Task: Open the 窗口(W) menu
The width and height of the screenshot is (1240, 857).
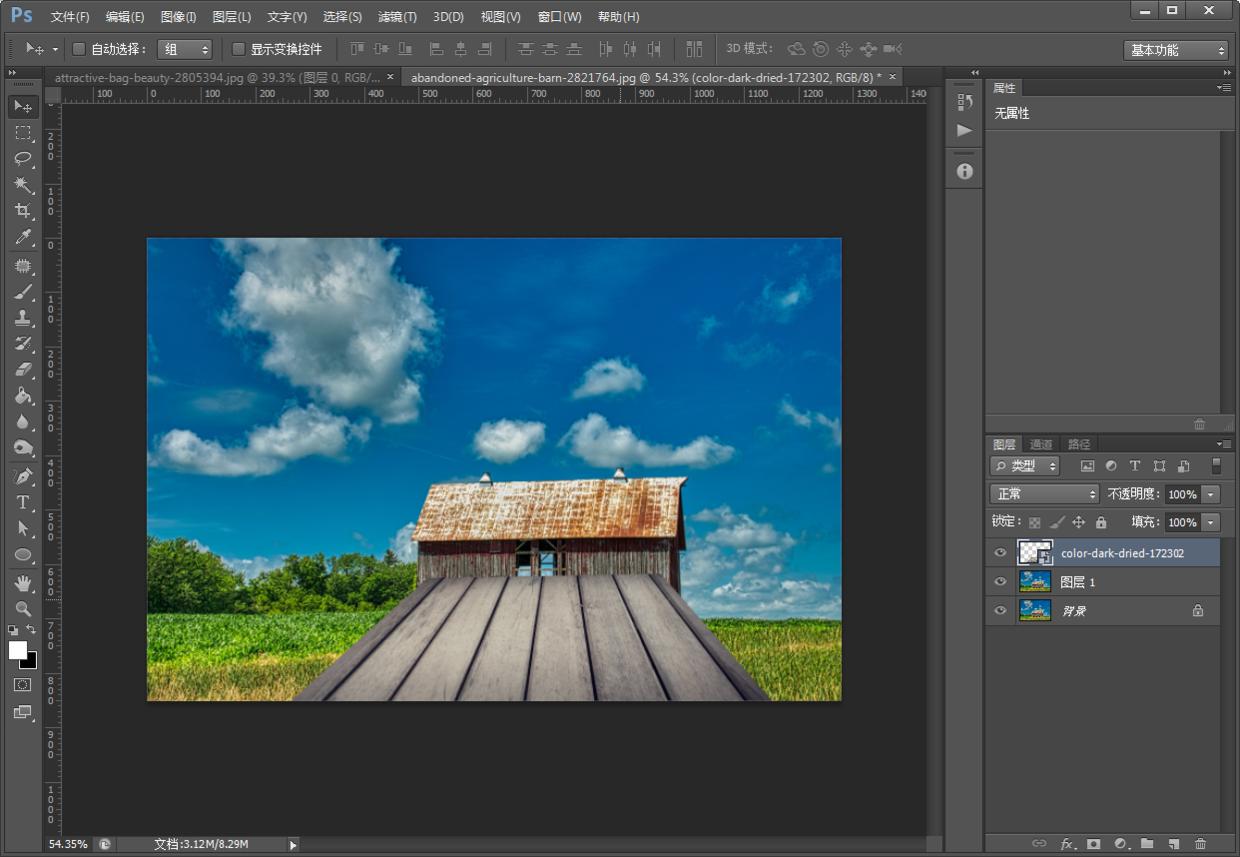Action: pos(559,17)
